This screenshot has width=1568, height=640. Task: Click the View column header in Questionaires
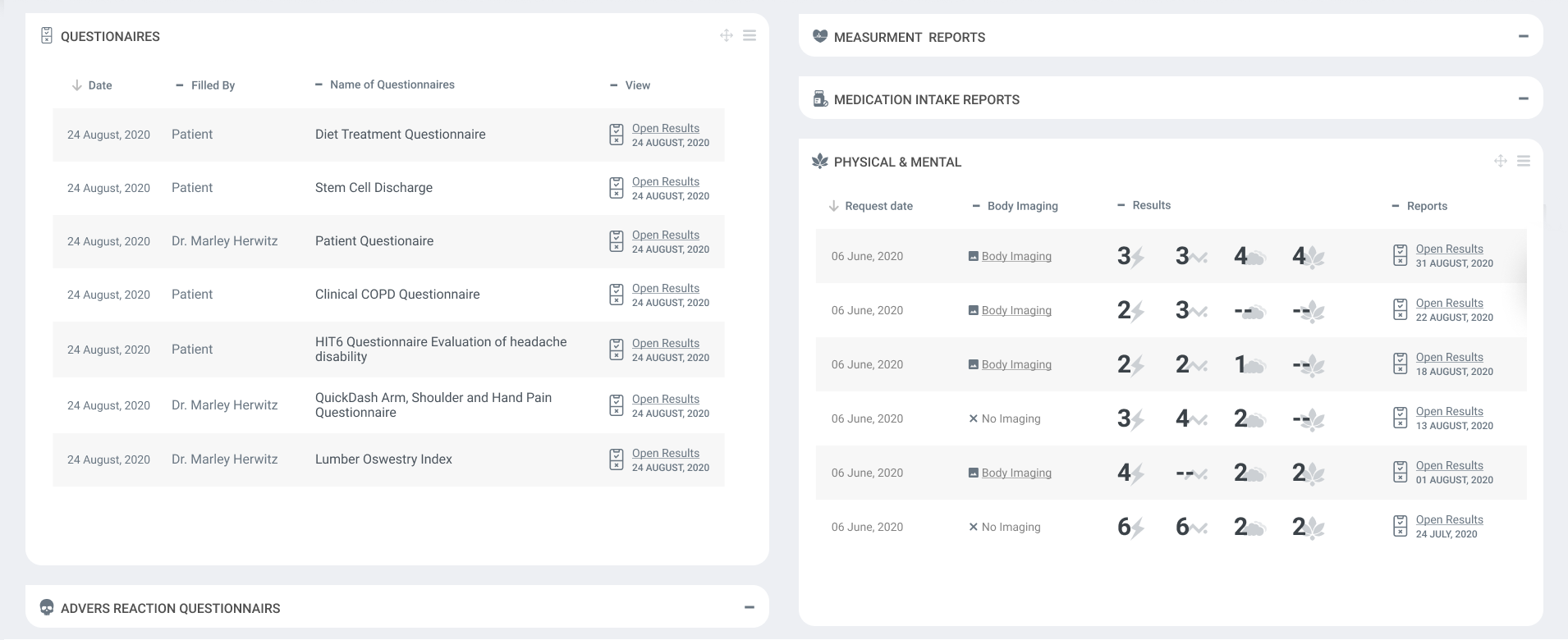pyautogui.click(x=630, y=85)
